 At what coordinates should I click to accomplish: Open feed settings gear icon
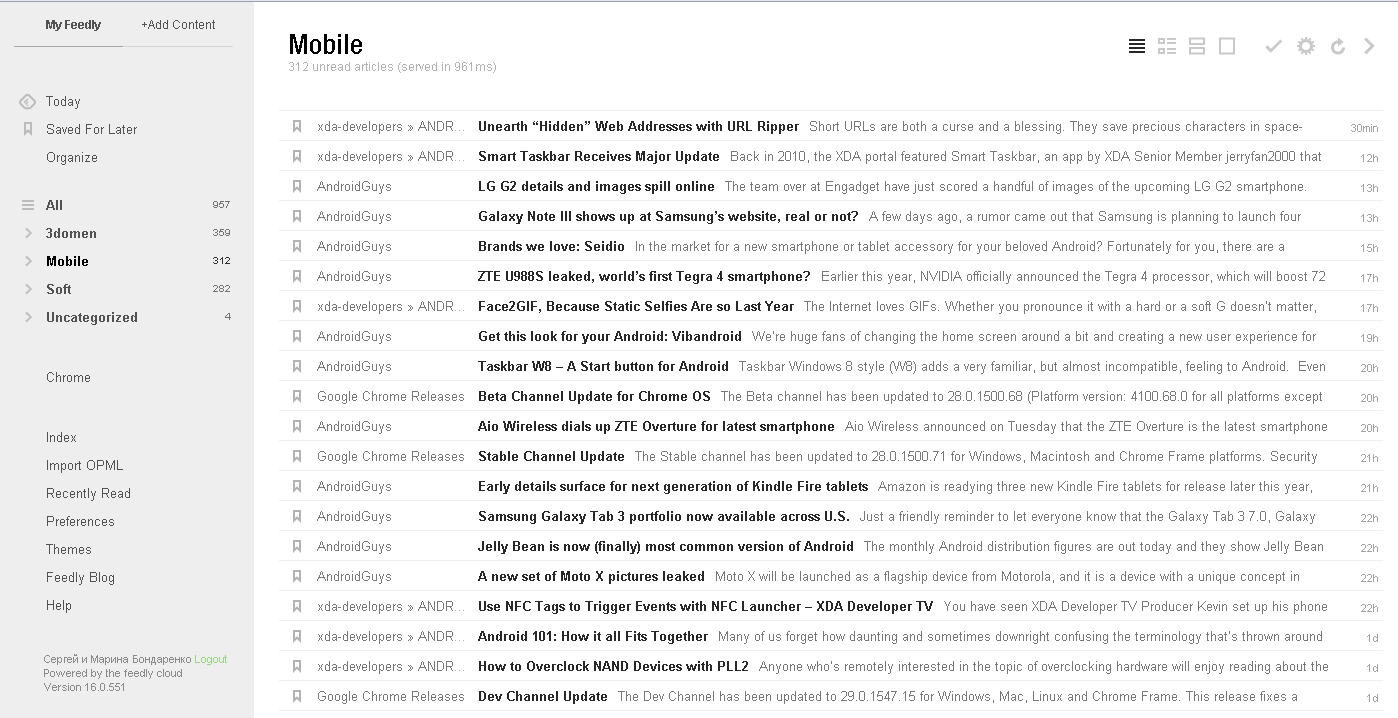[1305, 46]
